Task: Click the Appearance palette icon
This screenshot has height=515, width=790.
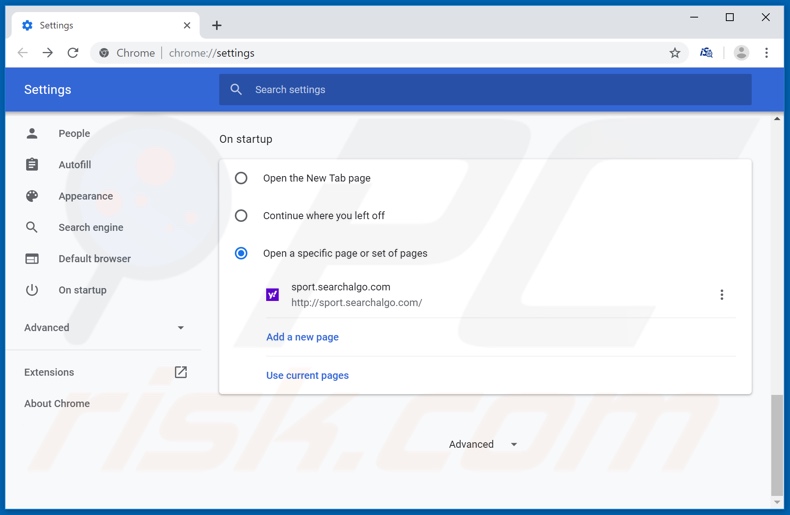Action: tap(32, 196)
